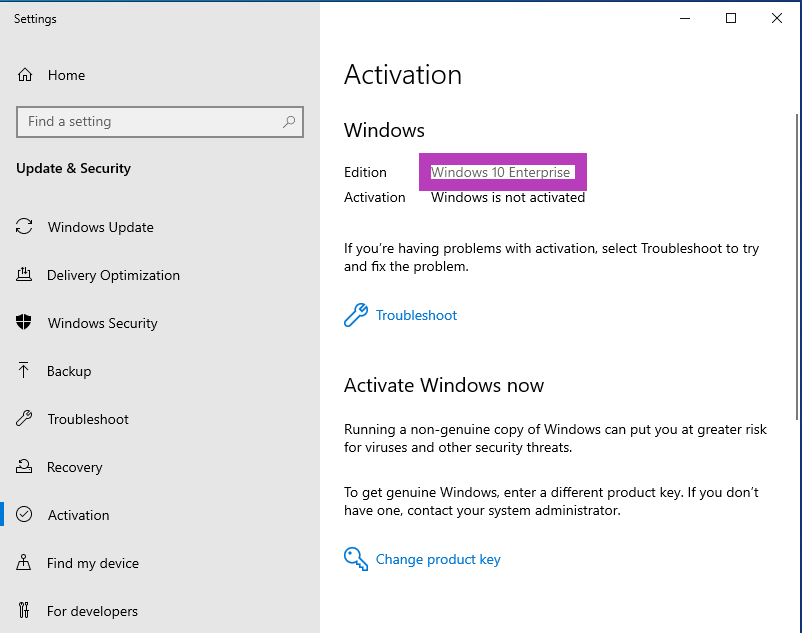Screen dimensions: 802x635
Task: Open Windows Update settings page
Action: click(160, 227)
